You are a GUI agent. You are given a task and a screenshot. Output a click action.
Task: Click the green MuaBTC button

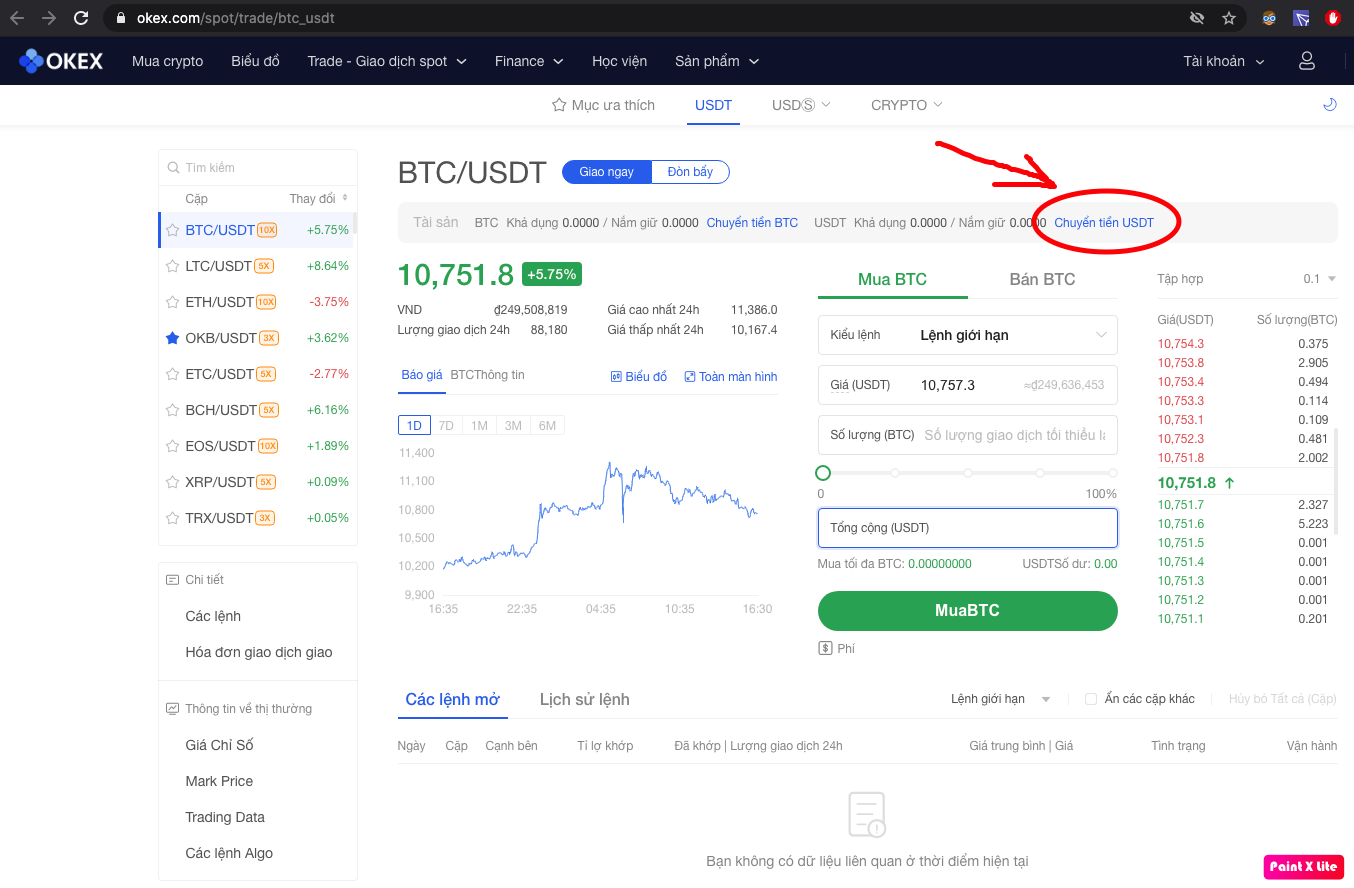(x=967, y=611)
